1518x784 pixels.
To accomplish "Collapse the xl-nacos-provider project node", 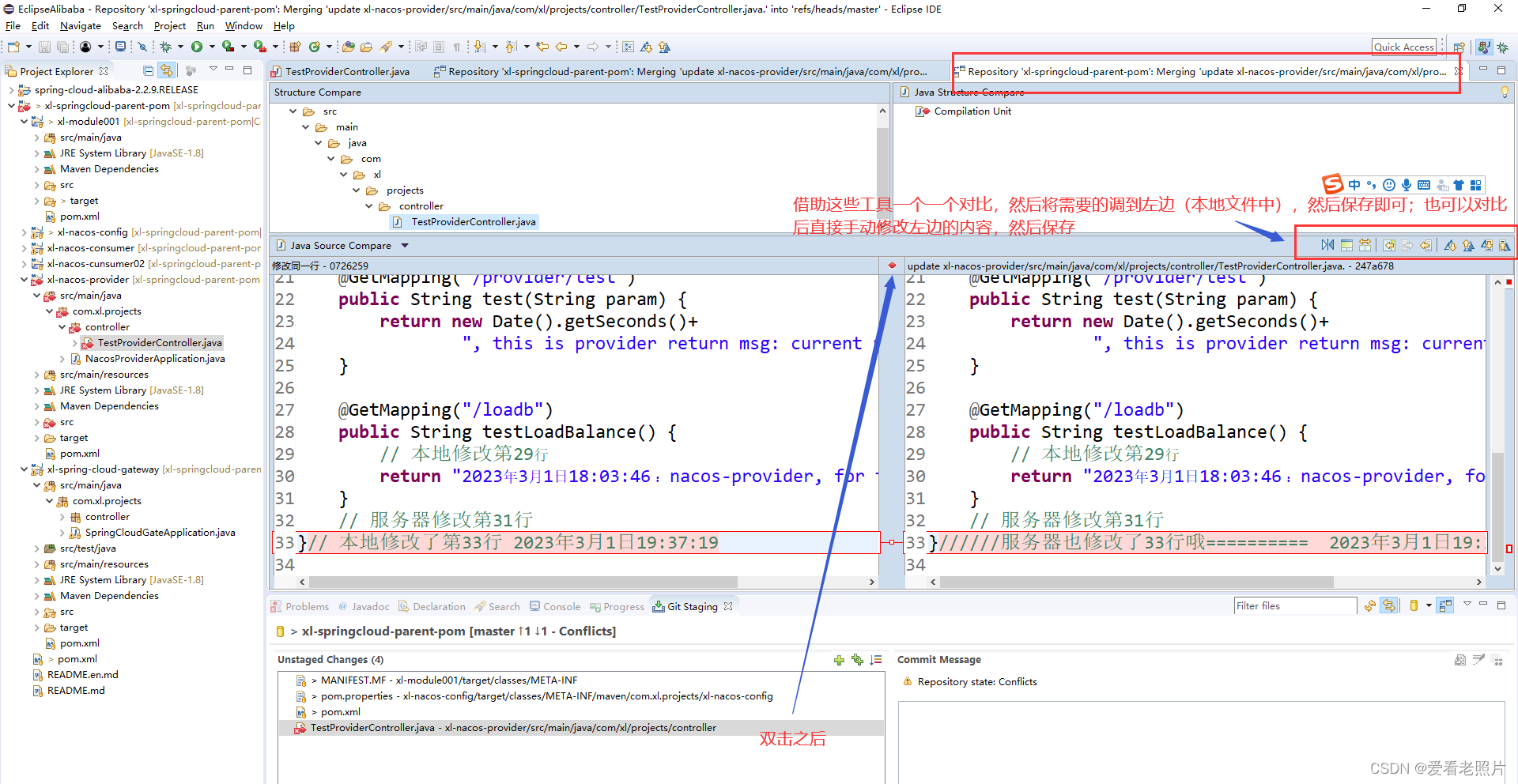I will pos(23,280).
